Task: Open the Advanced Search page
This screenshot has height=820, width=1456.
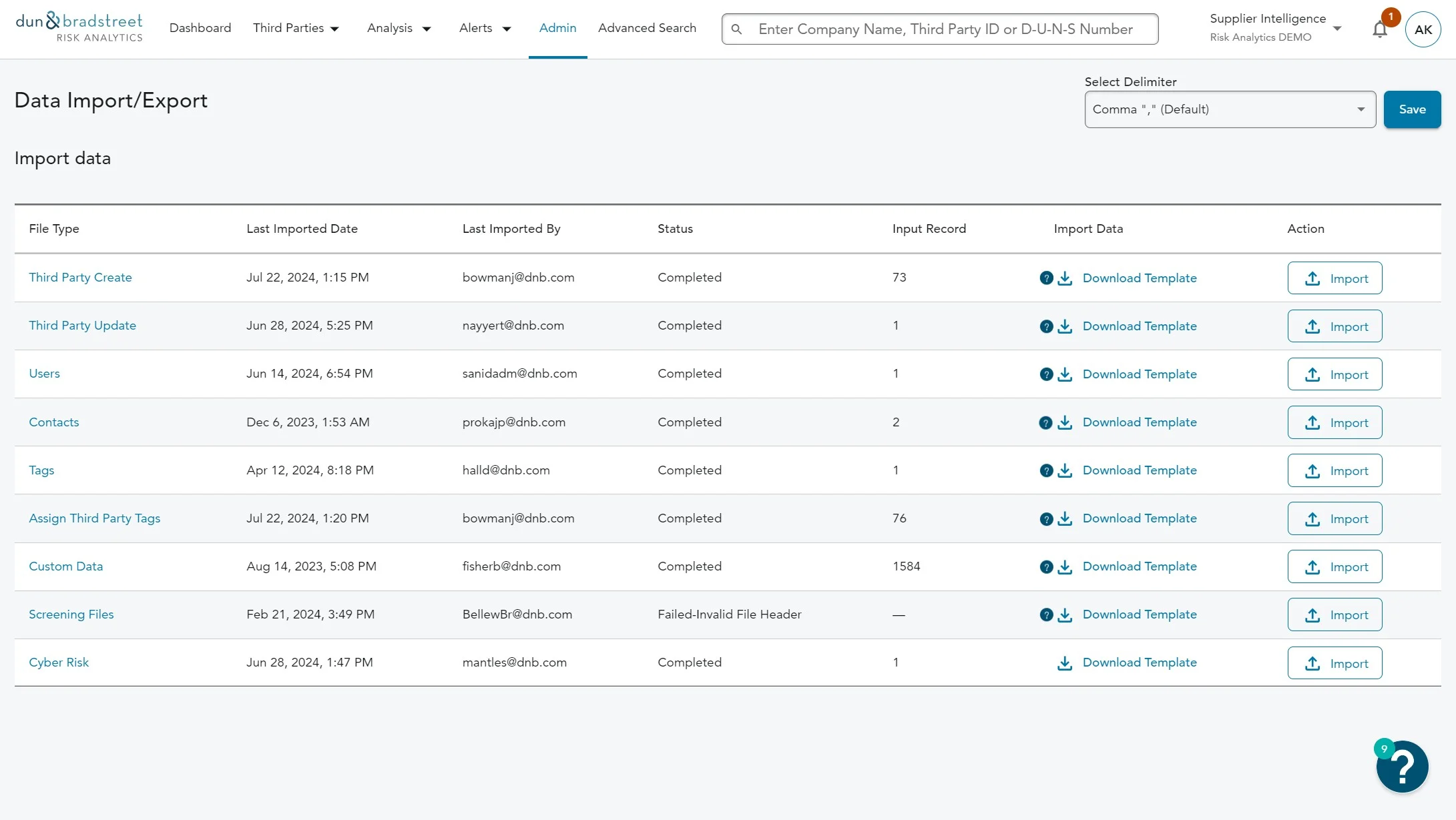Action: 647,28
